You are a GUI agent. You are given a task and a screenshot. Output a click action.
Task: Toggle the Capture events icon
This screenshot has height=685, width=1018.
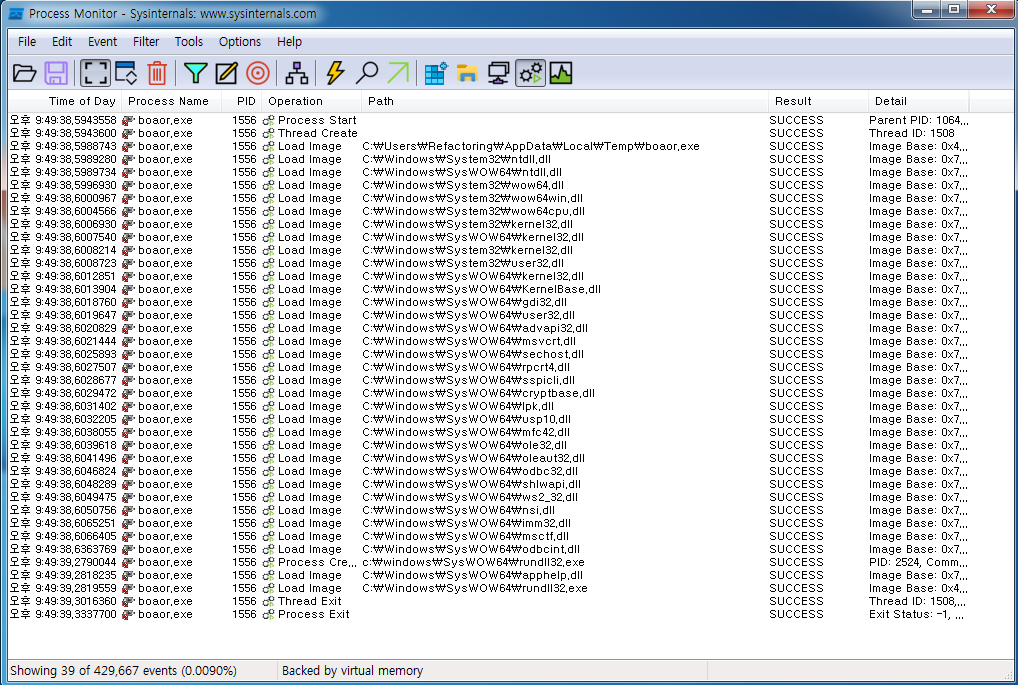(x=95, y=73)
